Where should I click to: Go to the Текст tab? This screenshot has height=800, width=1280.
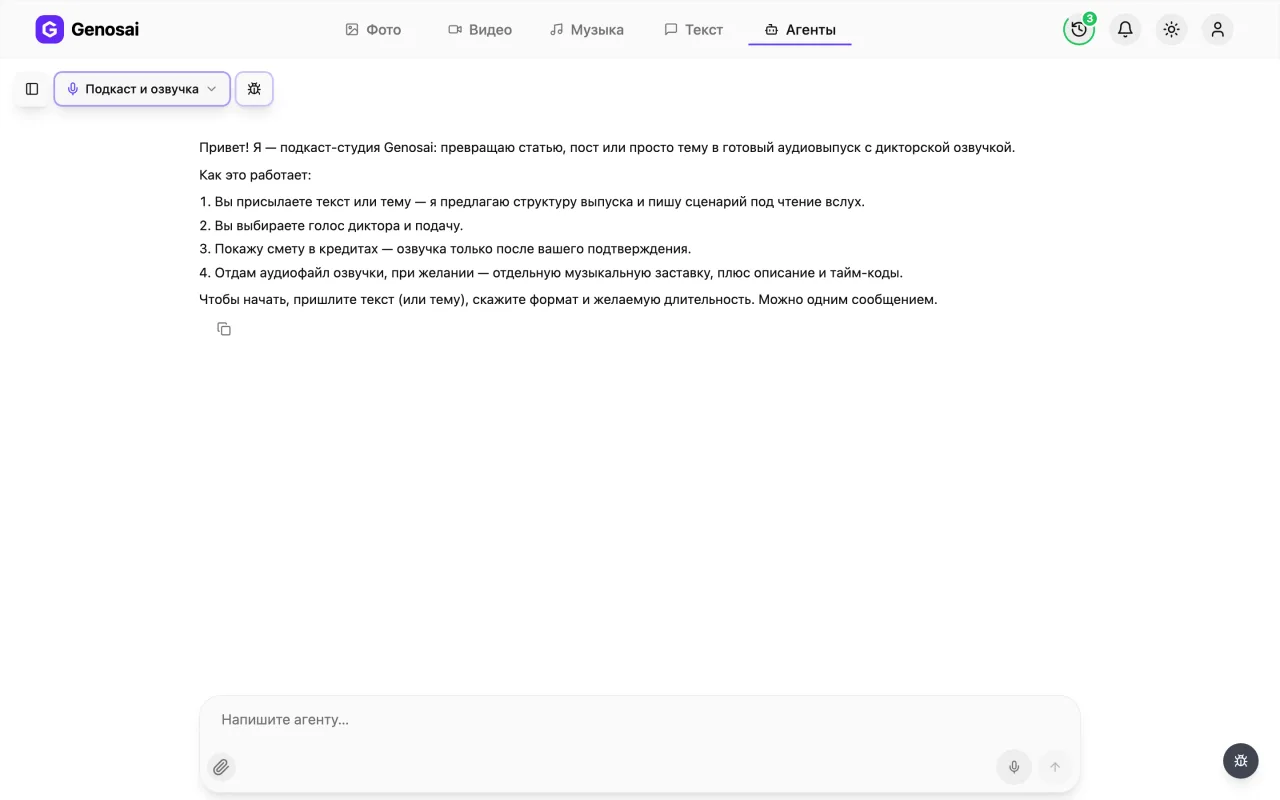(694, 30)
